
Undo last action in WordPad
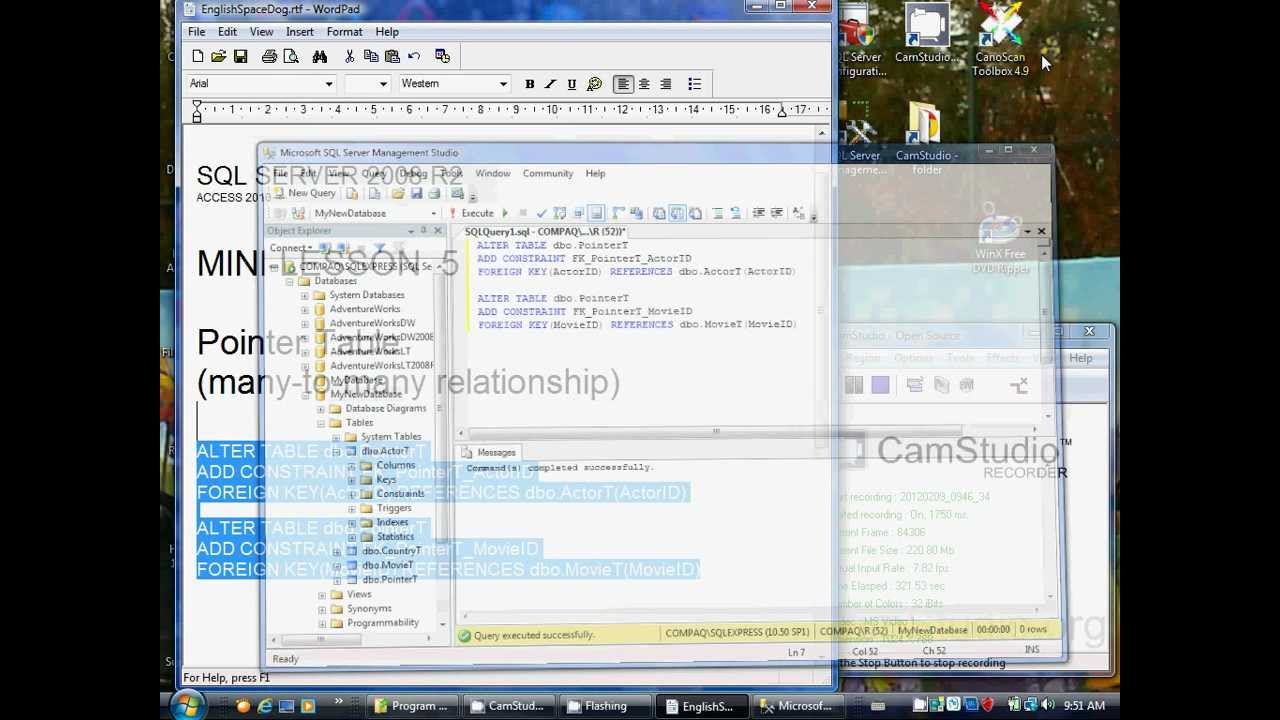click(x=414, y=57)
